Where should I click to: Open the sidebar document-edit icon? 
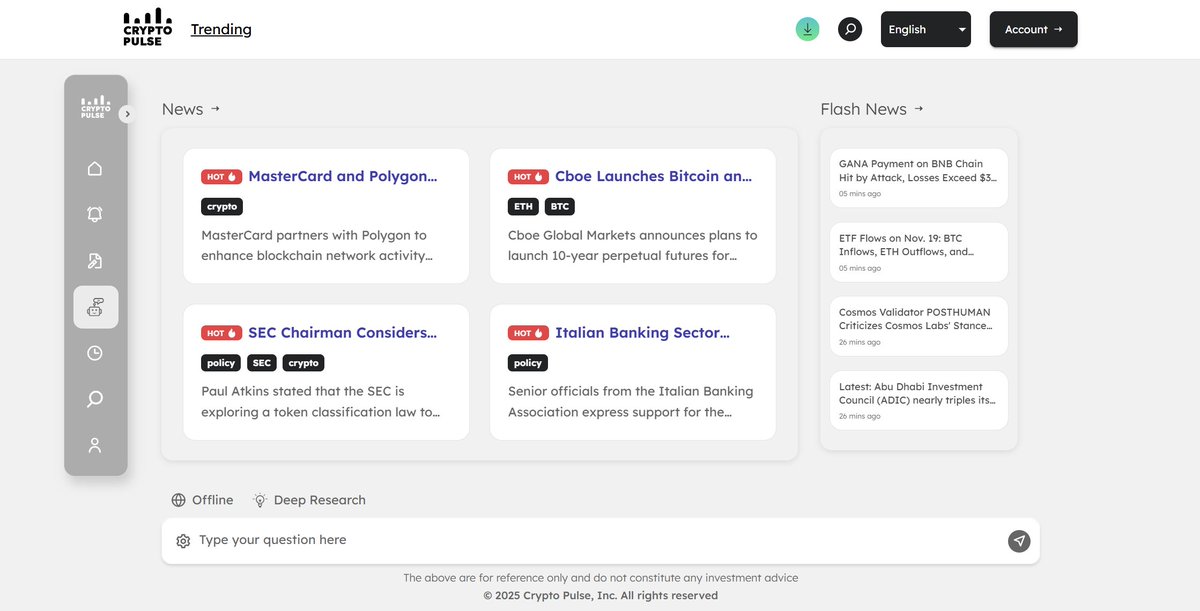(95, 261)
